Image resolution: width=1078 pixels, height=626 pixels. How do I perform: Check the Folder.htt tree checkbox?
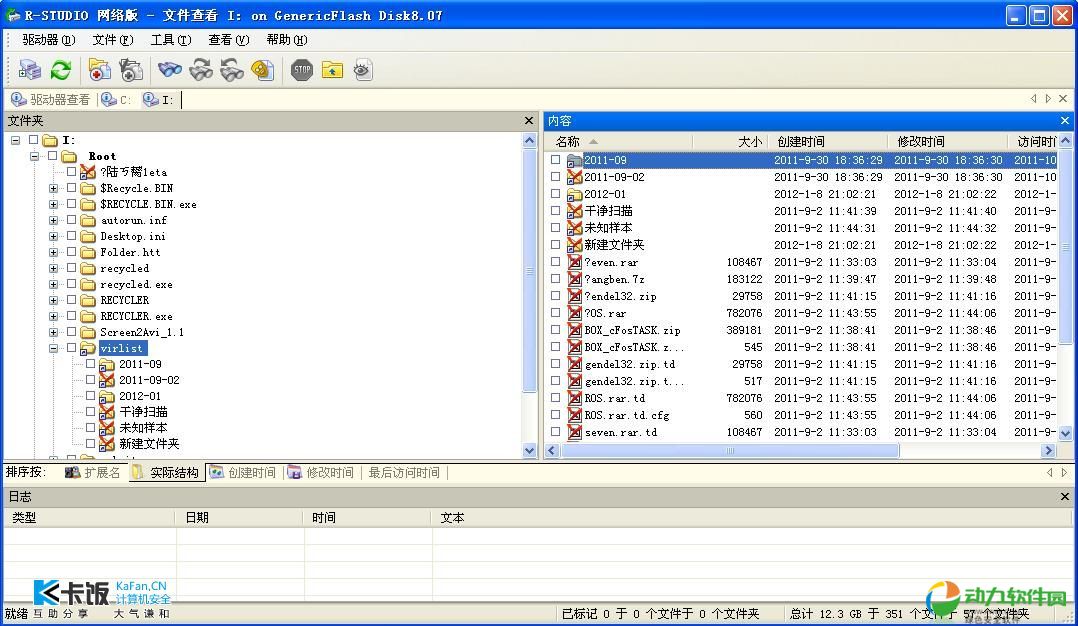[x=72, y=252]
